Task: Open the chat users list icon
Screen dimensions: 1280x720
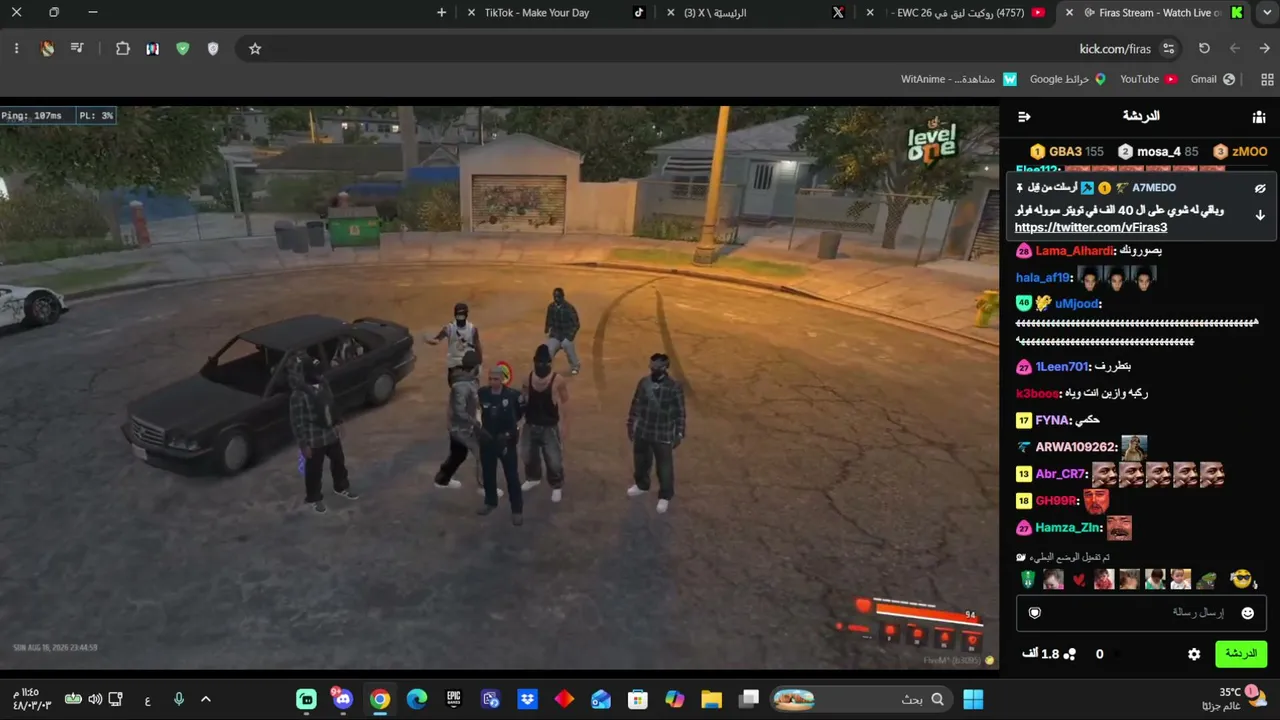Action: click(1259, 117)
